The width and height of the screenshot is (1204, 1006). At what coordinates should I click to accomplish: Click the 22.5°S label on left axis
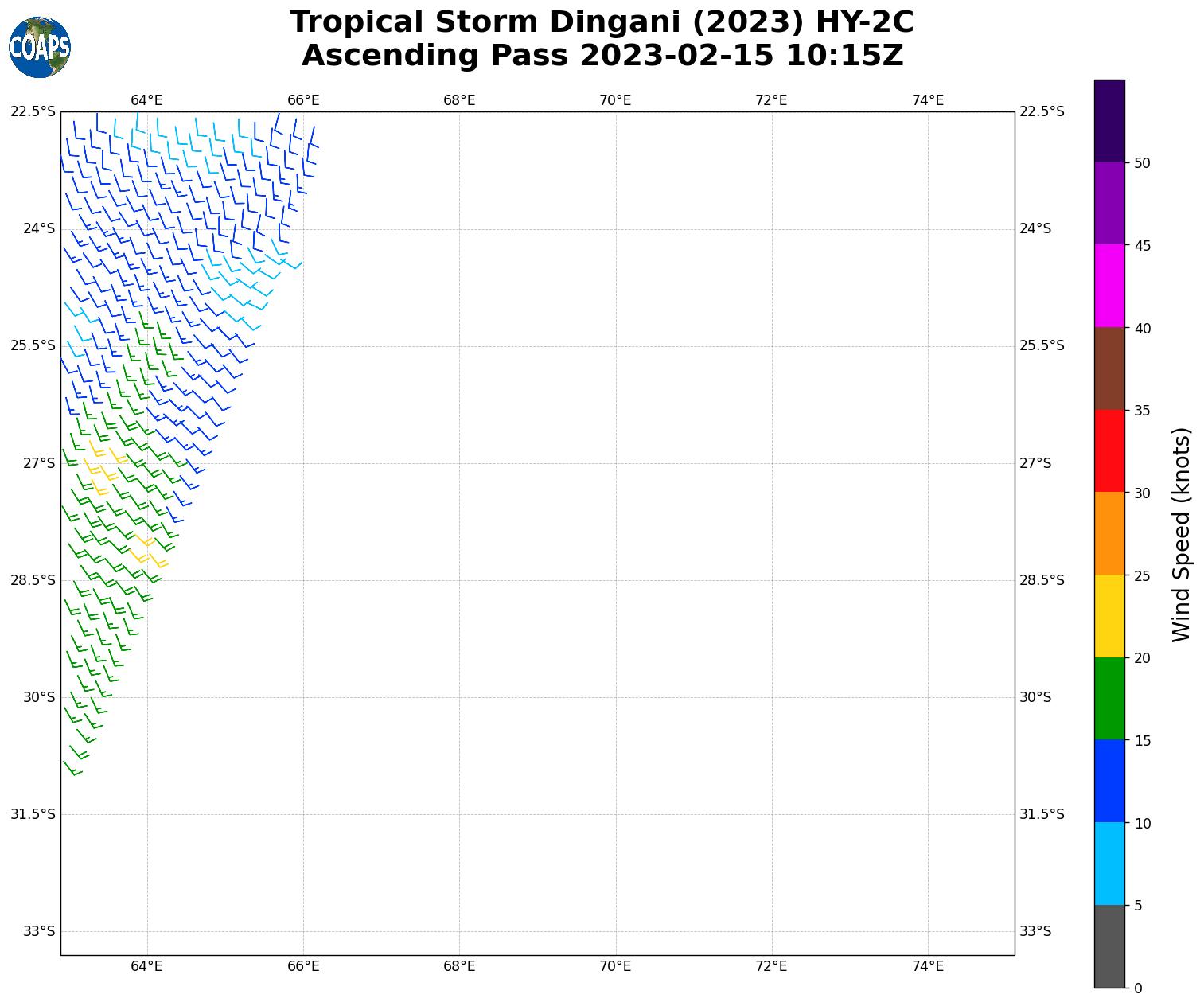coord(33,111)
